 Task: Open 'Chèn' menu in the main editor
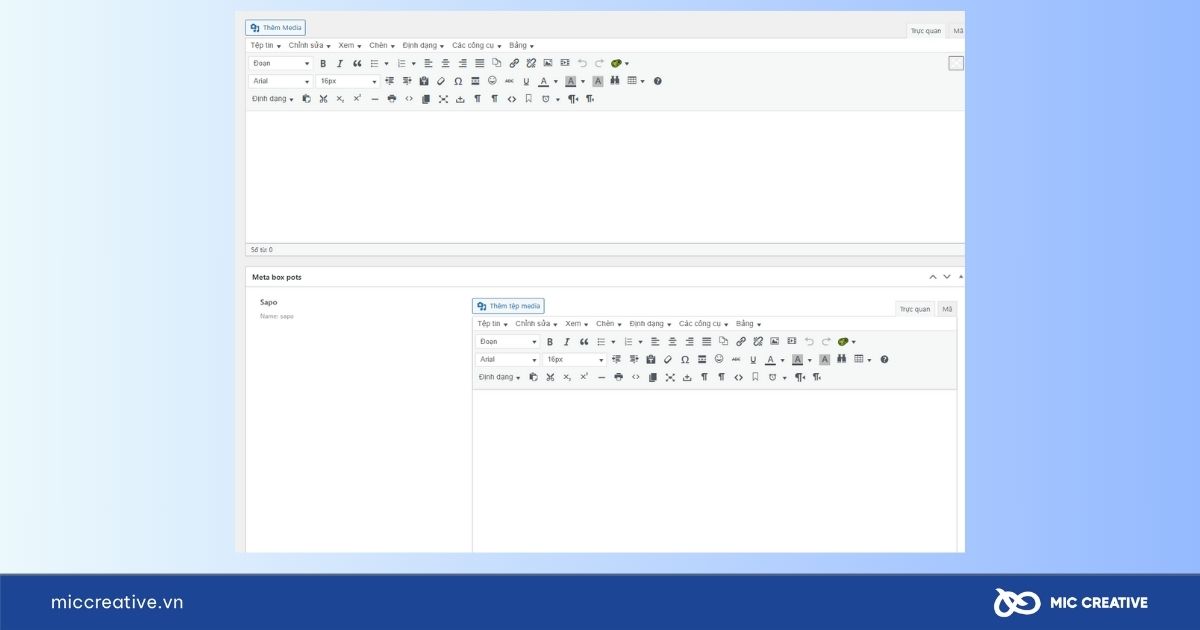point(381,45)
